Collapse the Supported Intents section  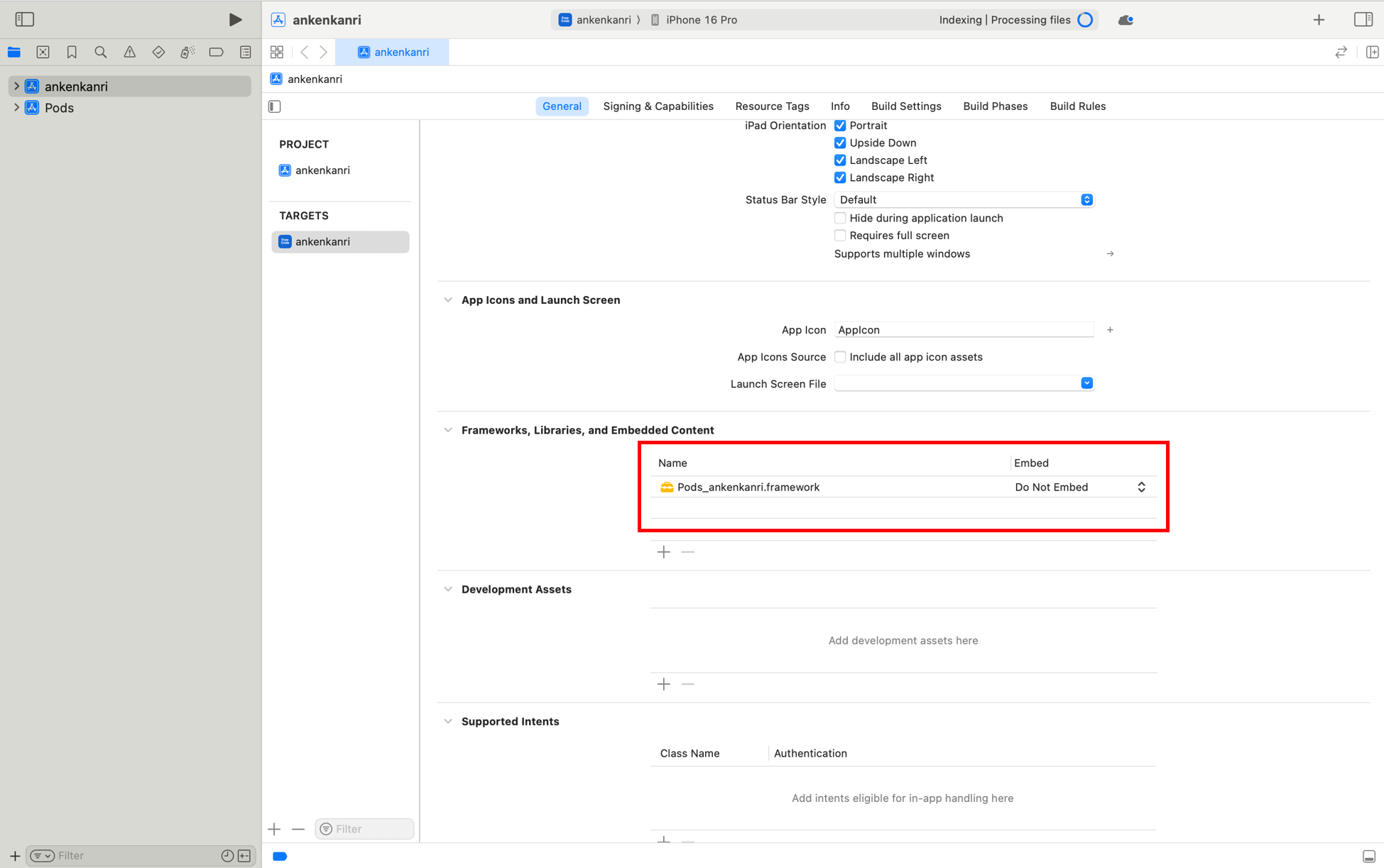pyautogui.click(x=448, y=721)
